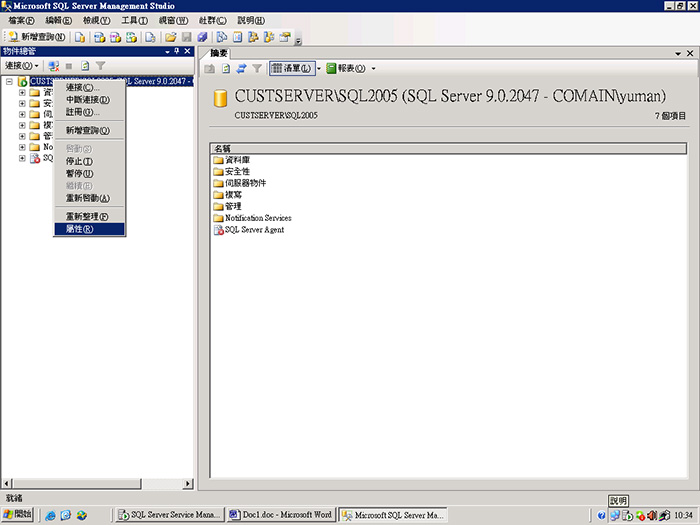
Task: Collapse the CUSTSERVER\SQL2005 root tree node
Action: pyautogui.click(x=9, y=82)
